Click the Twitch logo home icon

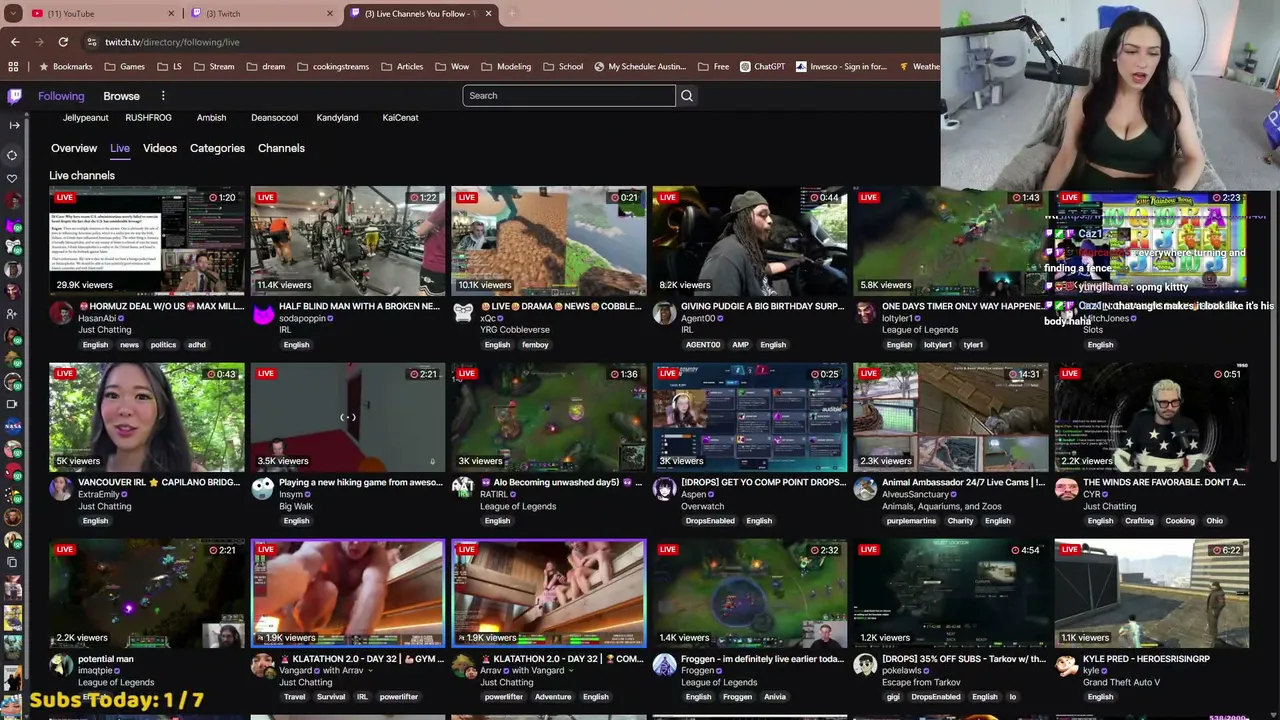click(14, 96)
